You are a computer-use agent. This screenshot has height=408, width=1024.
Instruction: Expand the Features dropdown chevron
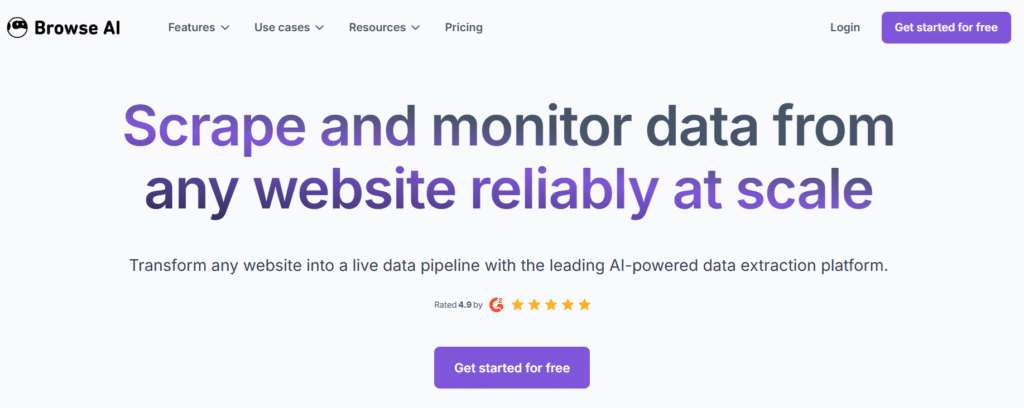click(x=225, y=28)
